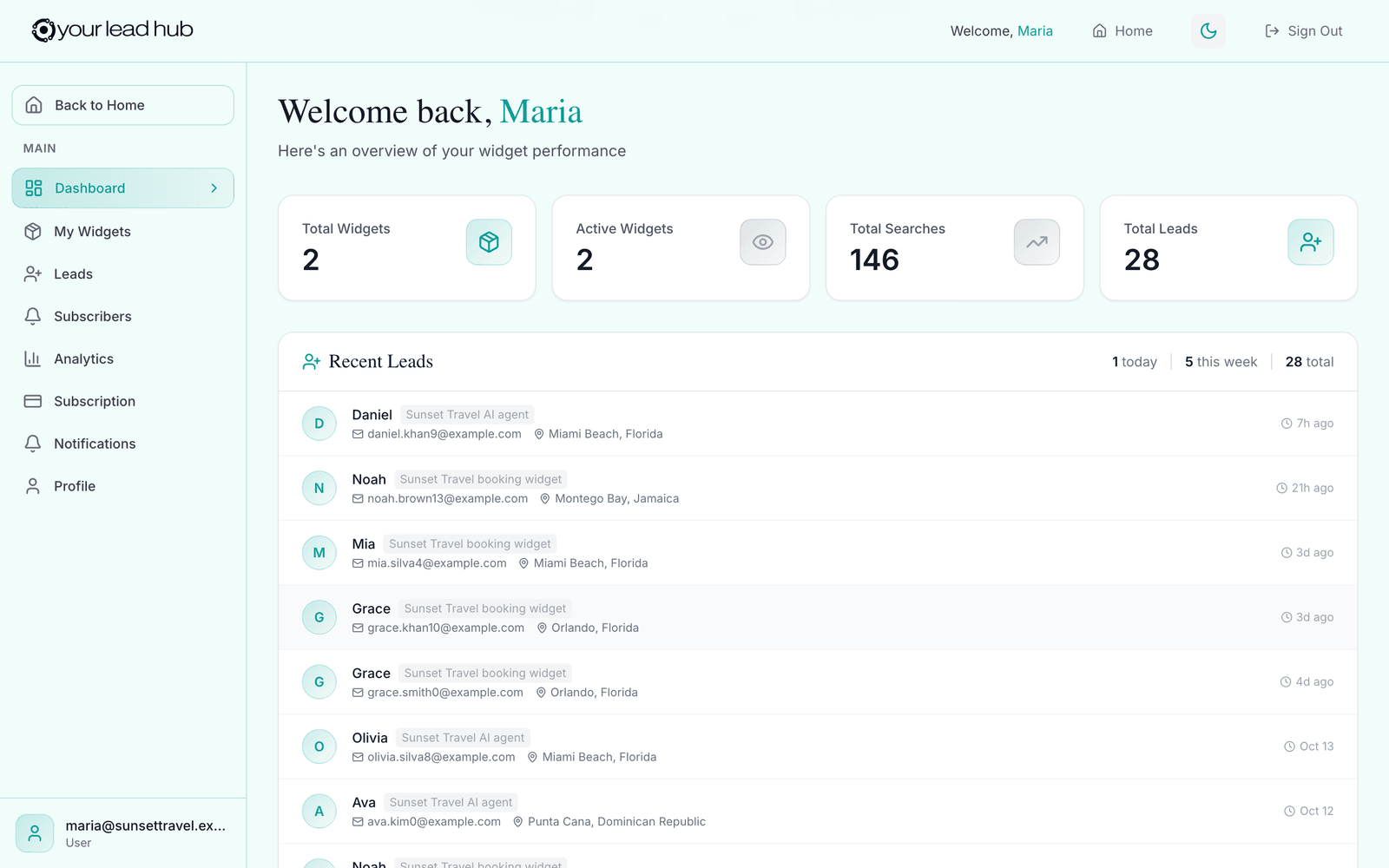This screenshot has width=1389, height=868.
Task: Open the Analytics page
Action: tap(122, 359)
